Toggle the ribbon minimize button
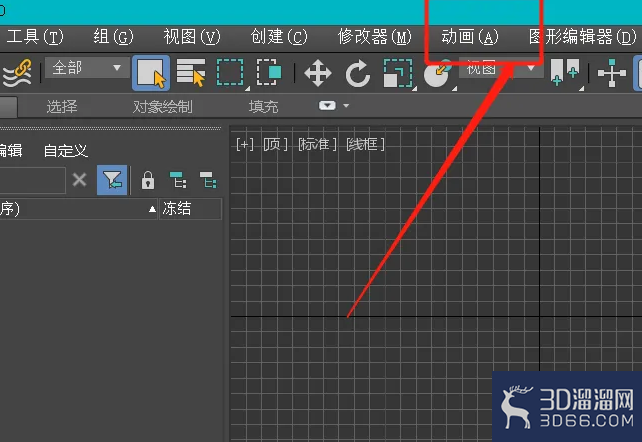The image size is (642, 442). pyautogui.click(x=327, y=106)
